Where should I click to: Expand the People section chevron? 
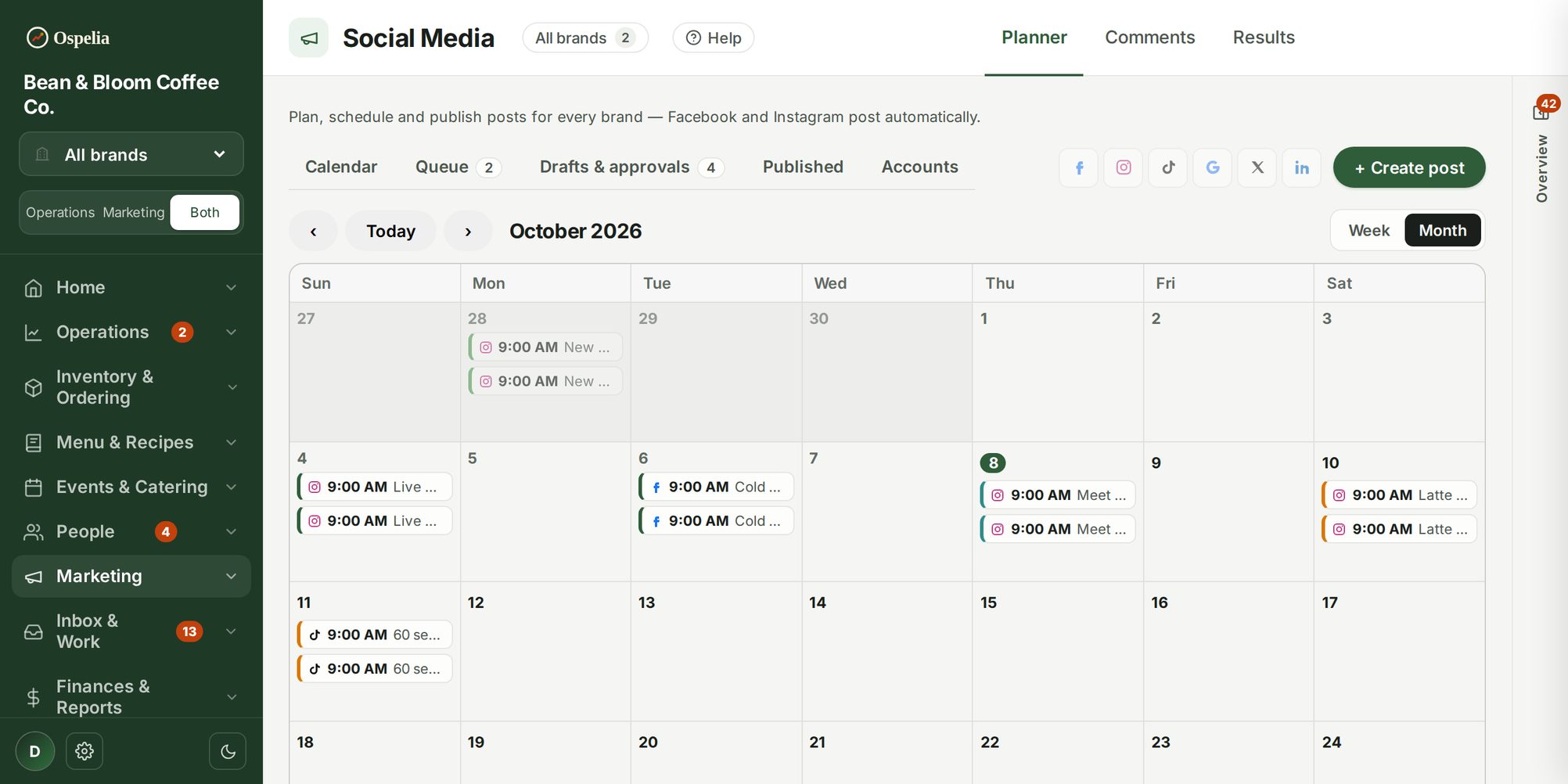232,532
